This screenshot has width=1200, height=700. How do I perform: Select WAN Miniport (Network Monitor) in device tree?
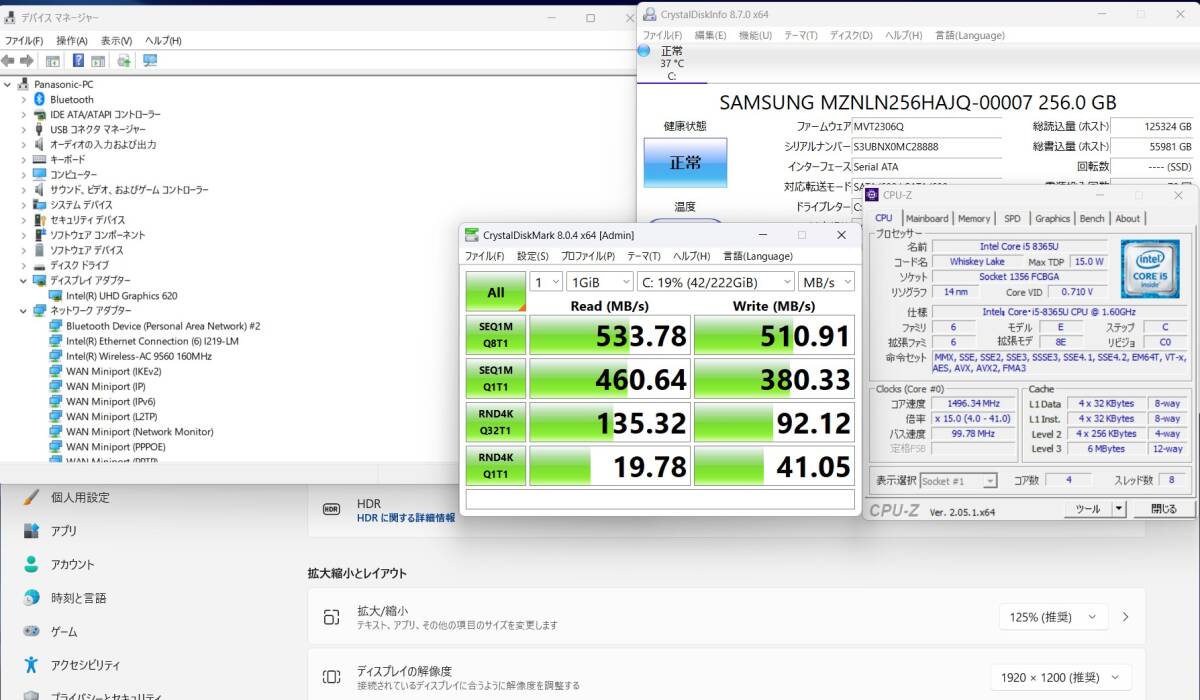point(139,432)
